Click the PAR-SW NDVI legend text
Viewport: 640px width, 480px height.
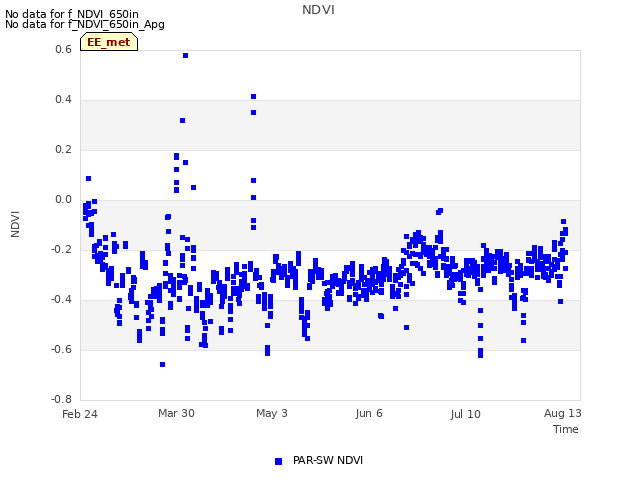(x=328, y=460)
